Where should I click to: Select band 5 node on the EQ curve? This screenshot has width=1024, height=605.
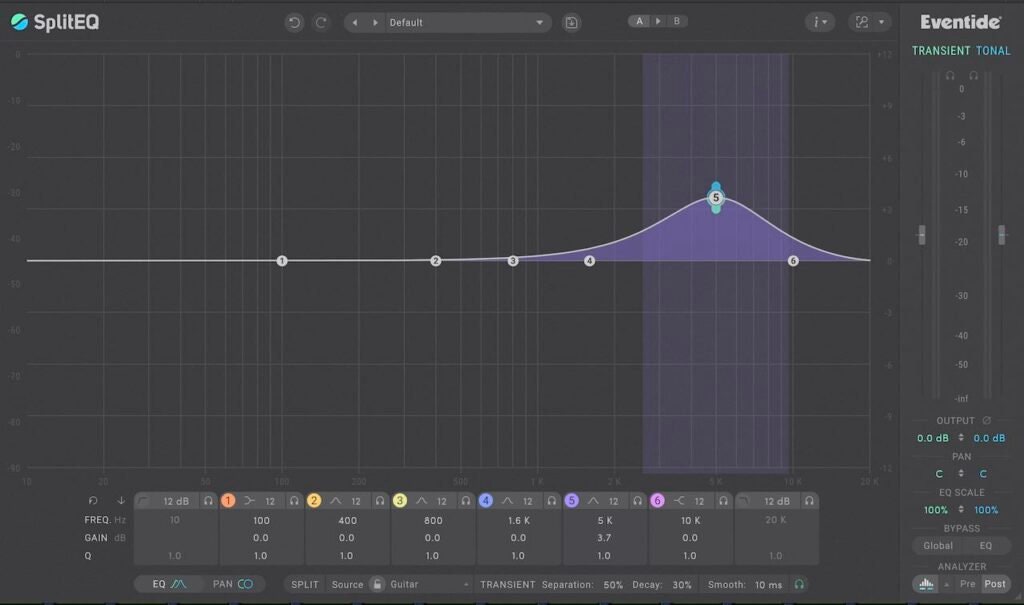pos(716,197)
